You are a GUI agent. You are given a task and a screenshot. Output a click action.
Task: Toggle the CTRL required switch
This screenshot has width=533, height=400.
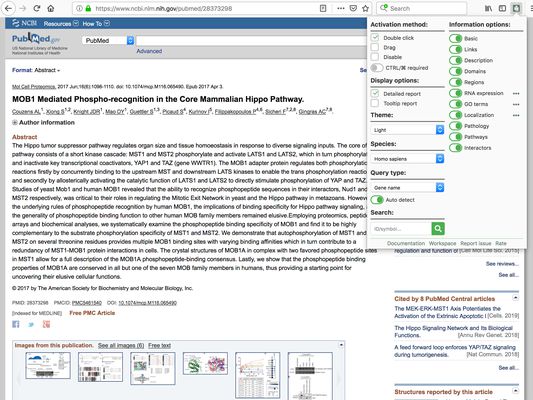point(377,68)
